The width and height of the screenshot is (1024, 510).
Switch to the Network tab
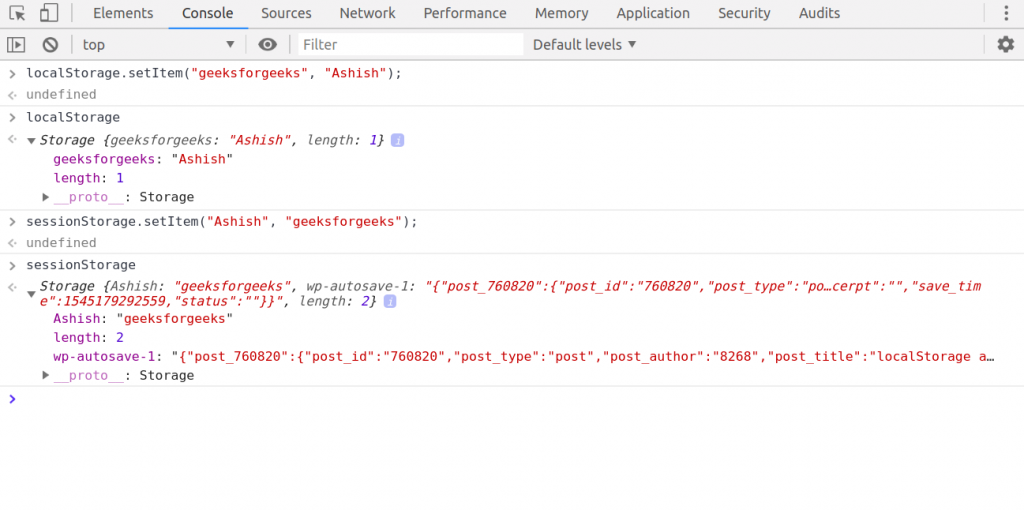click(x=367, y=14)
